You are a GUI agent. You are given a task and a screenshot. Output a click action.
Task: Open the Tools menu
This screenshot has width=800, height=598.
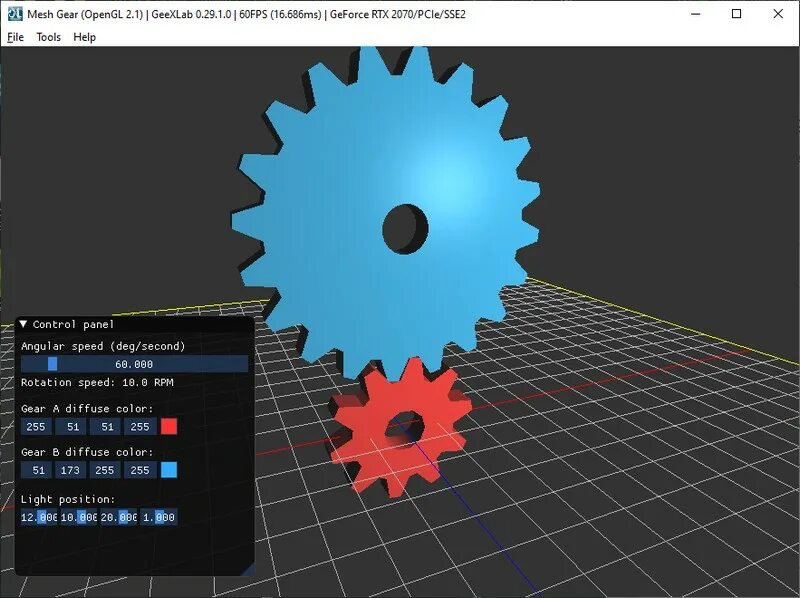48,37
